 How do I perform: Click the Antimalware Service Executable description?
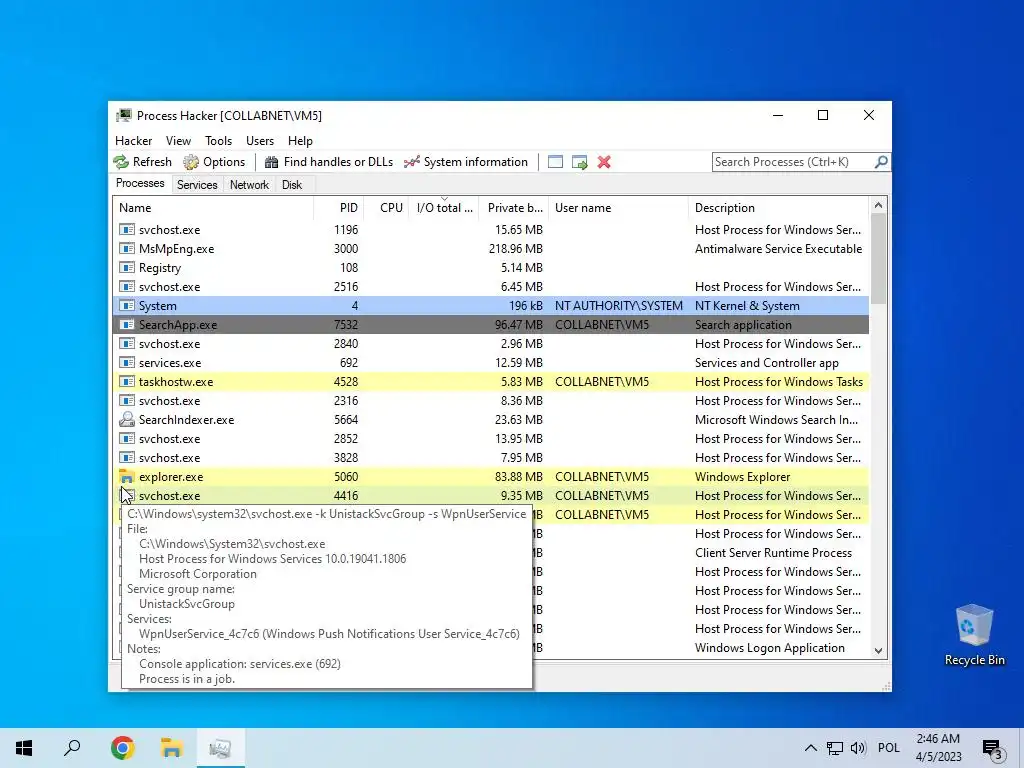[778, 249]
